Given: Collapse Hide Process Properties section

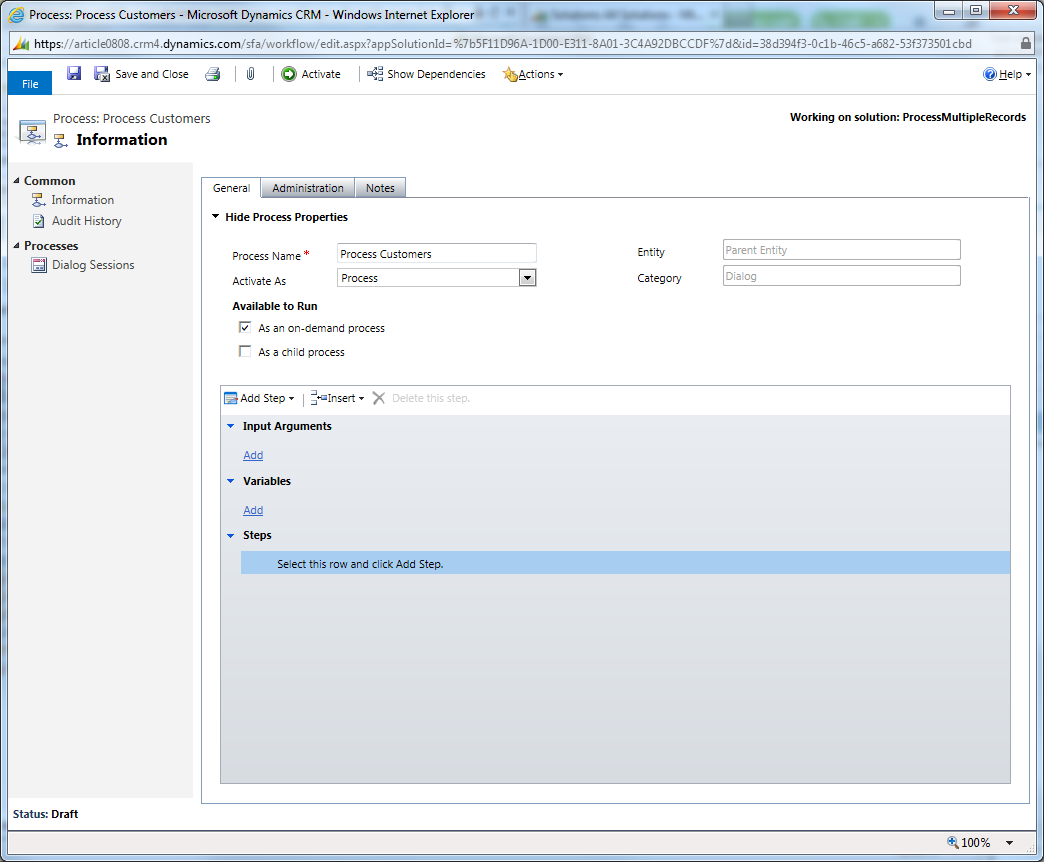Looking at the screenshot, I should [x=216, y=216].
